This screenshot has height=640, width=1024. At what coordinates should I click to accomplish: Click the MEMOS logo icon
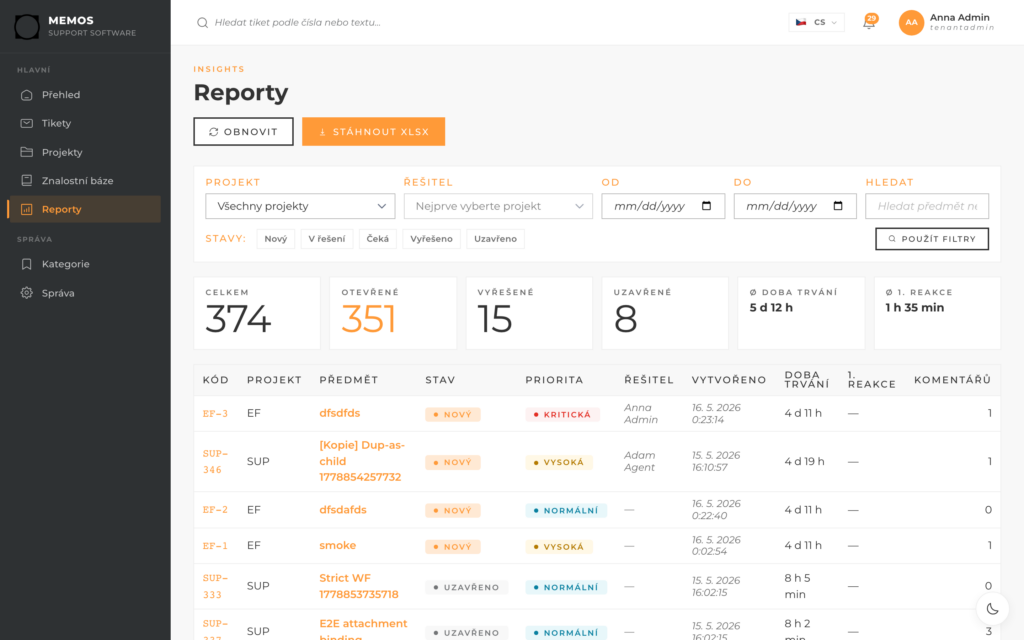click(27, 26)
